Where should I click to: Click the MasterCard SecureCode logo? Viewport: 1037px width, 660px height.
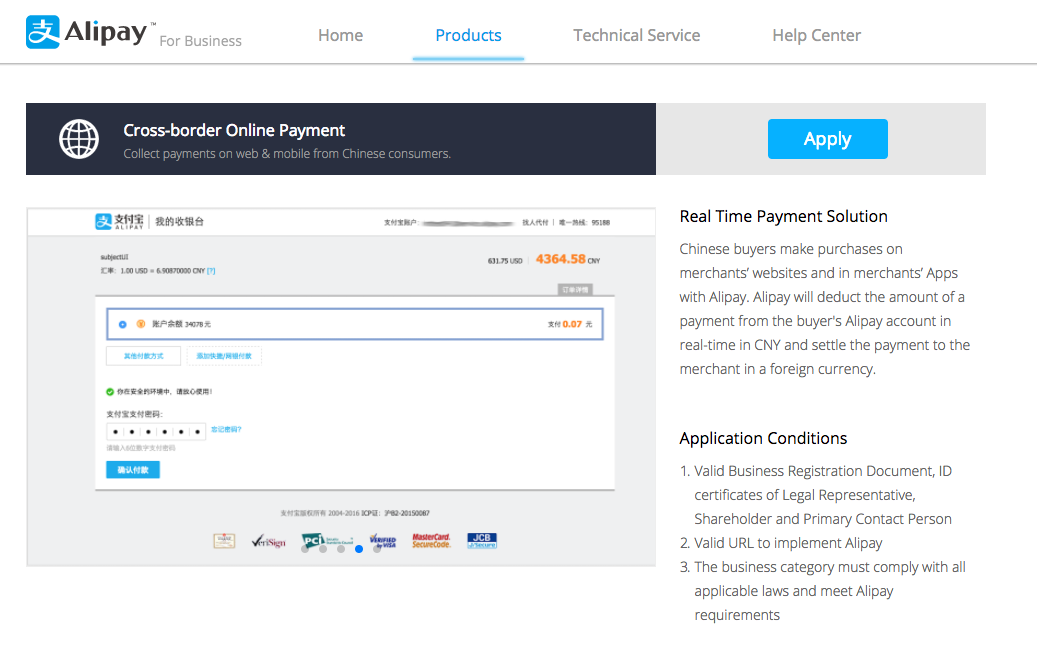tap(432, 540)
